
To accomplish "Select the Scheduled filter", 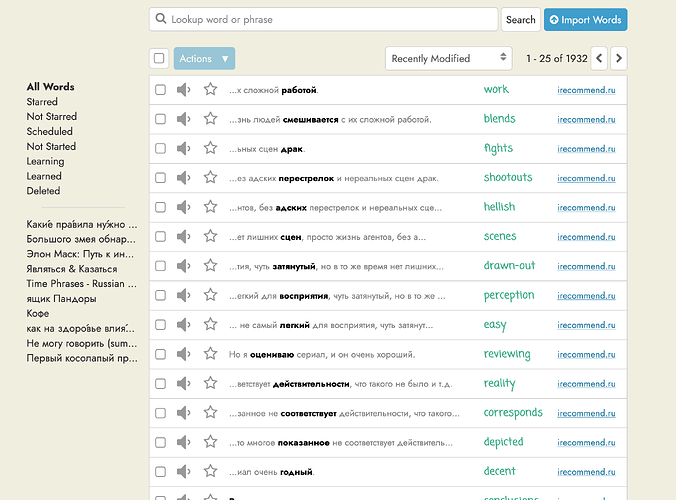I will (x=50, y=131).
